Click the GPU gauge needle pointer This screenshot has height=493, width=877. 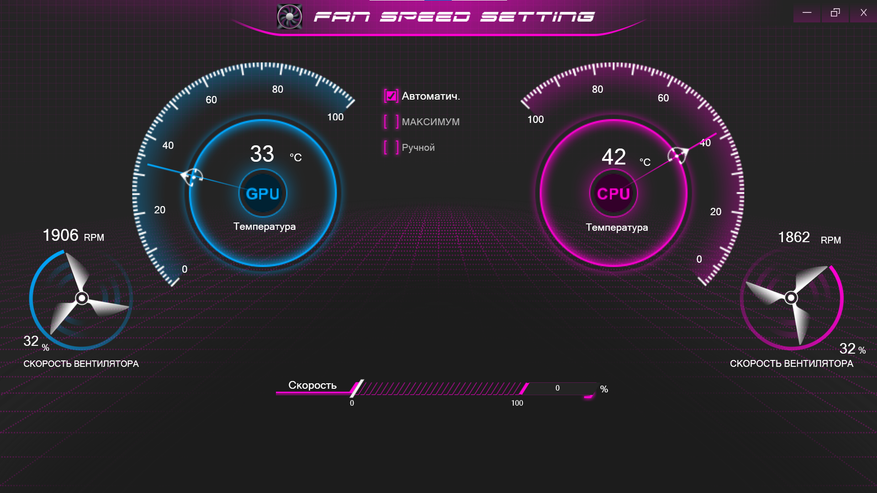[191, 177]
